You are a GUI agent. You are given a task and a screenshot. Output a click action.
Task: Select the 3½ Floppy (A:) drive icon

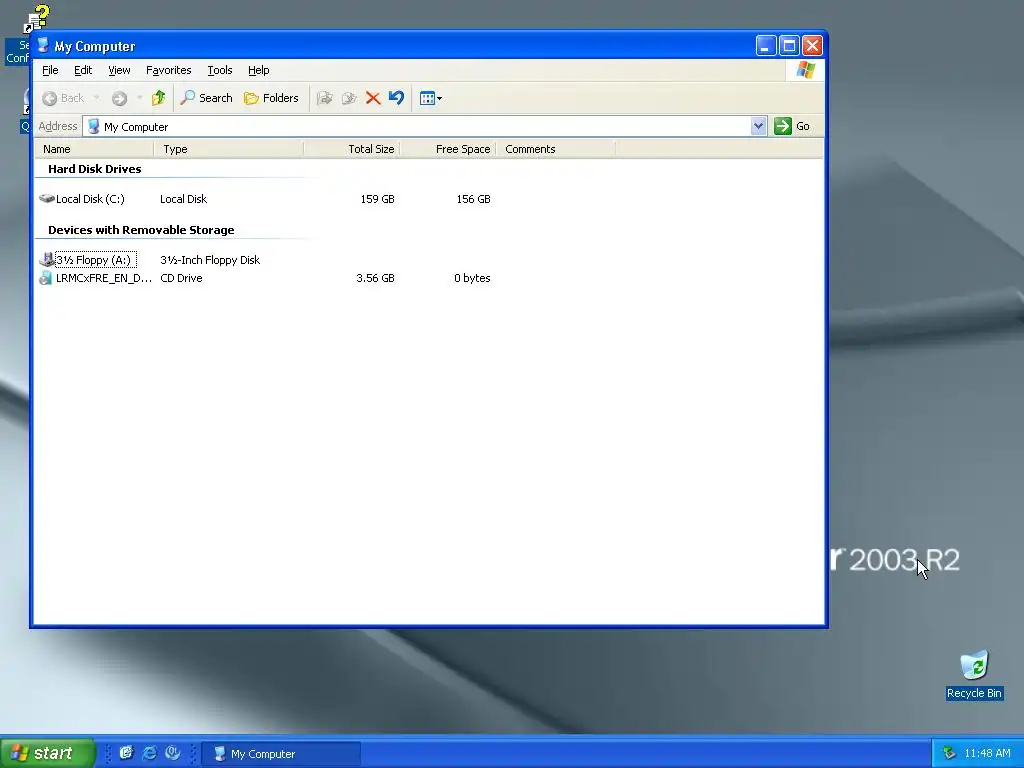click(x=46, y=260)
